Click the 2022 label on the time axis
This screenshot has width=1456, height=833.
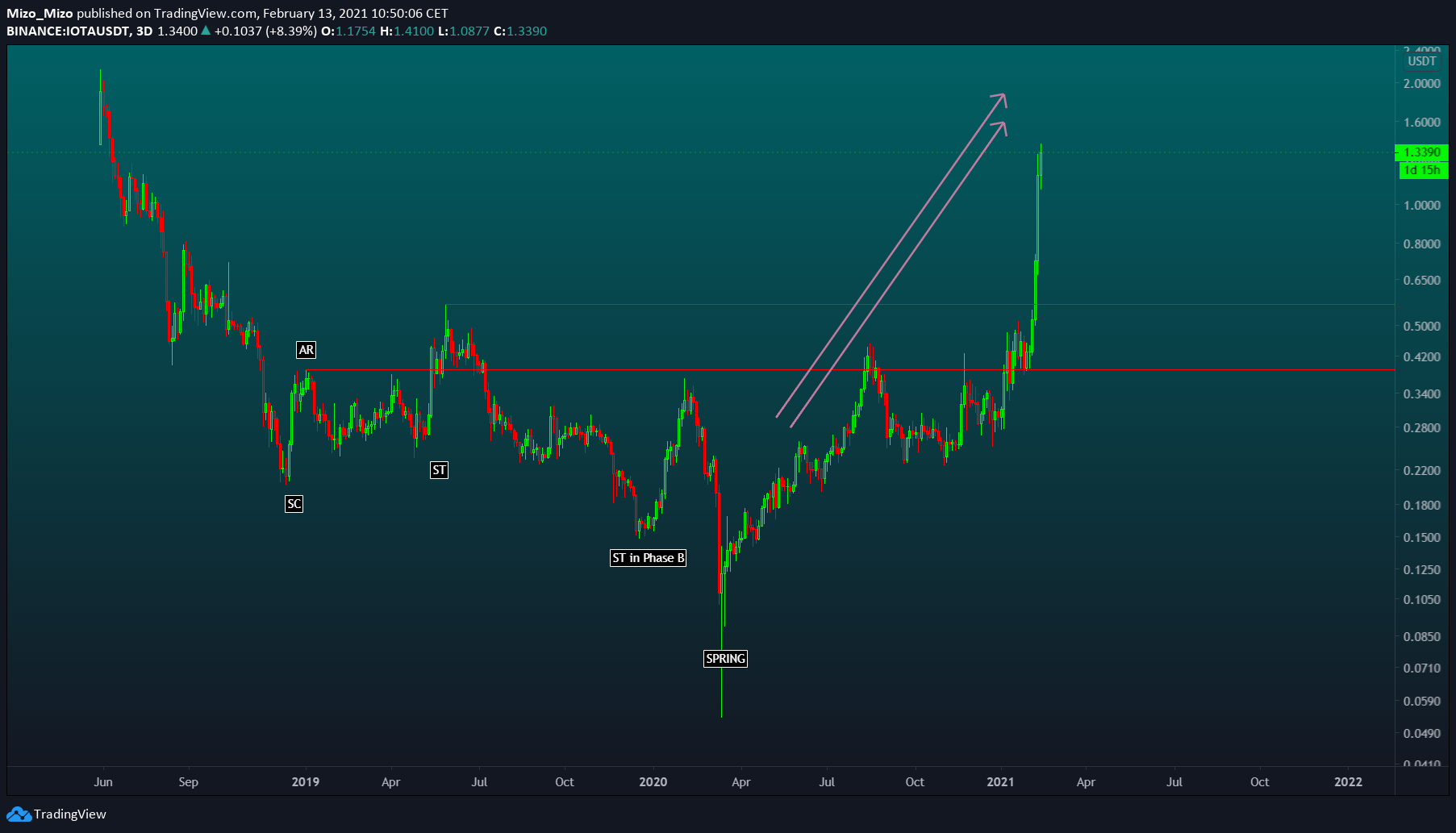[x=1348, y=782]
